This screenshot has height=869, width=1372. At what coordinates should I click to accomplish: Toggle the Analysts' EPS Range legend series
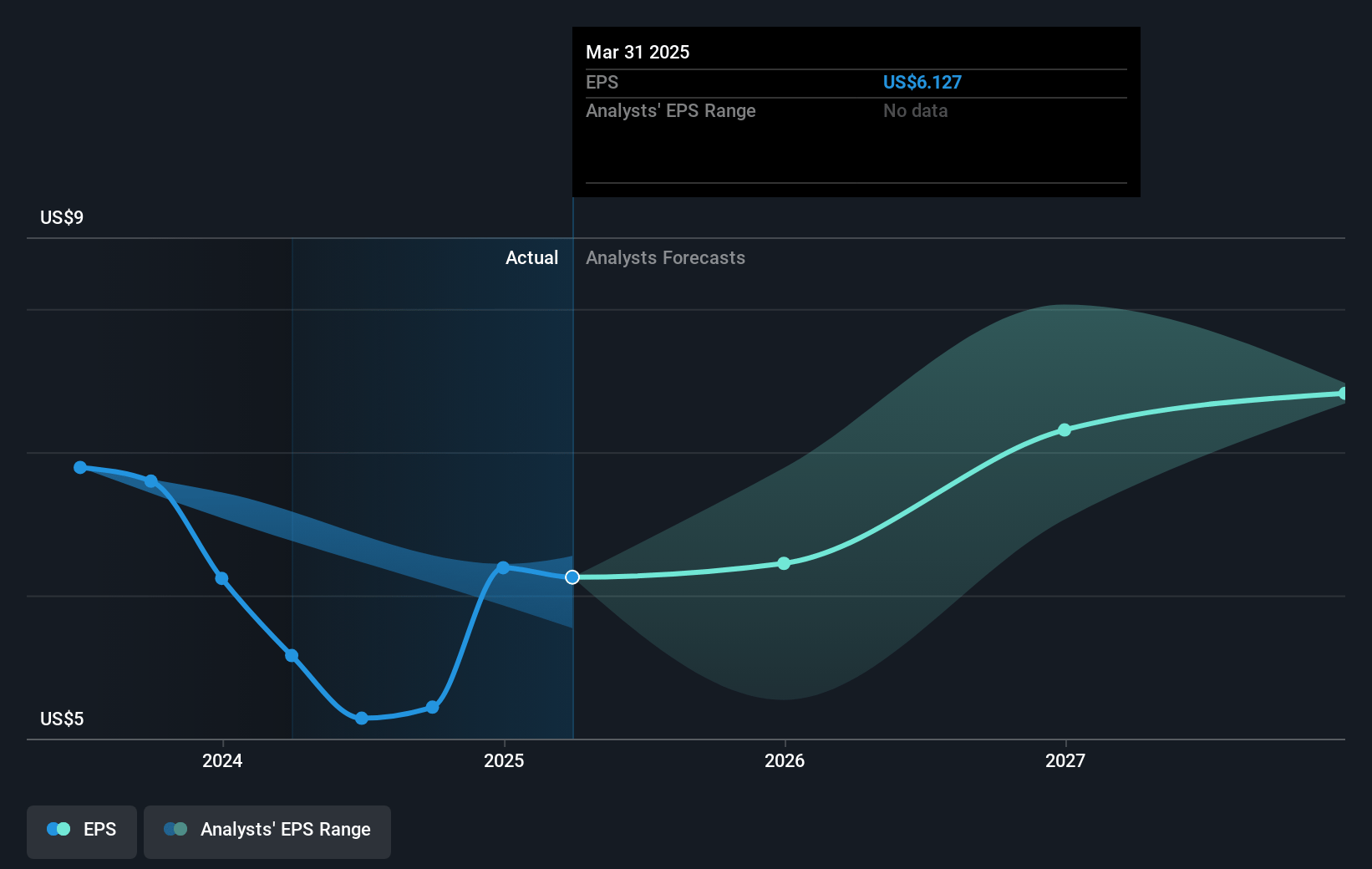coord(267,831)
